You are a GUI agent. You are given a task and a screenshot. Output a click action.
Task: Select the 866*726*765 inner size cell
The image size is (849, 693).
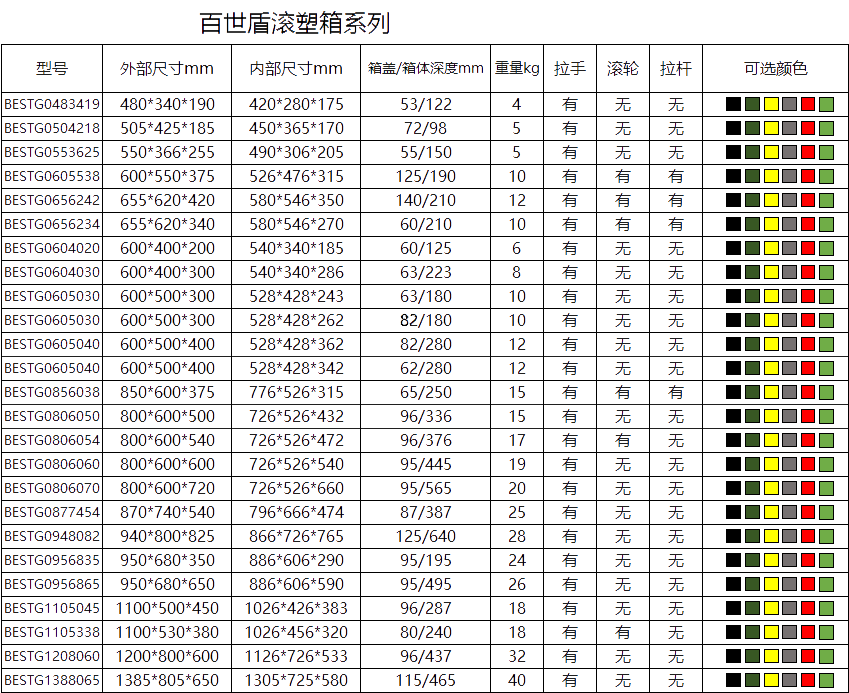296,536
